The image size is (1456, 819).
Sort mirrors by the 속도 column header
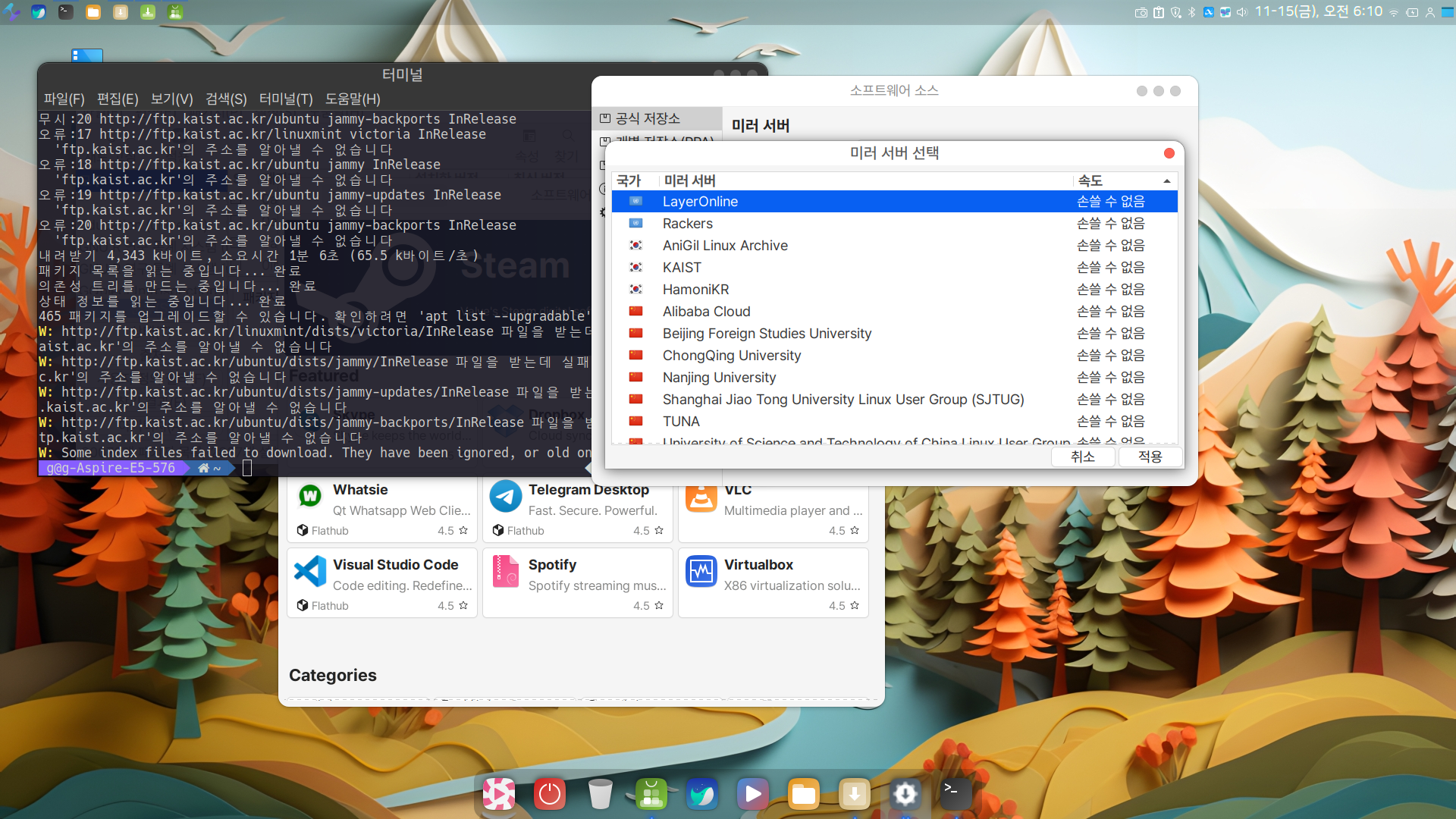(x=1125, y=180)
